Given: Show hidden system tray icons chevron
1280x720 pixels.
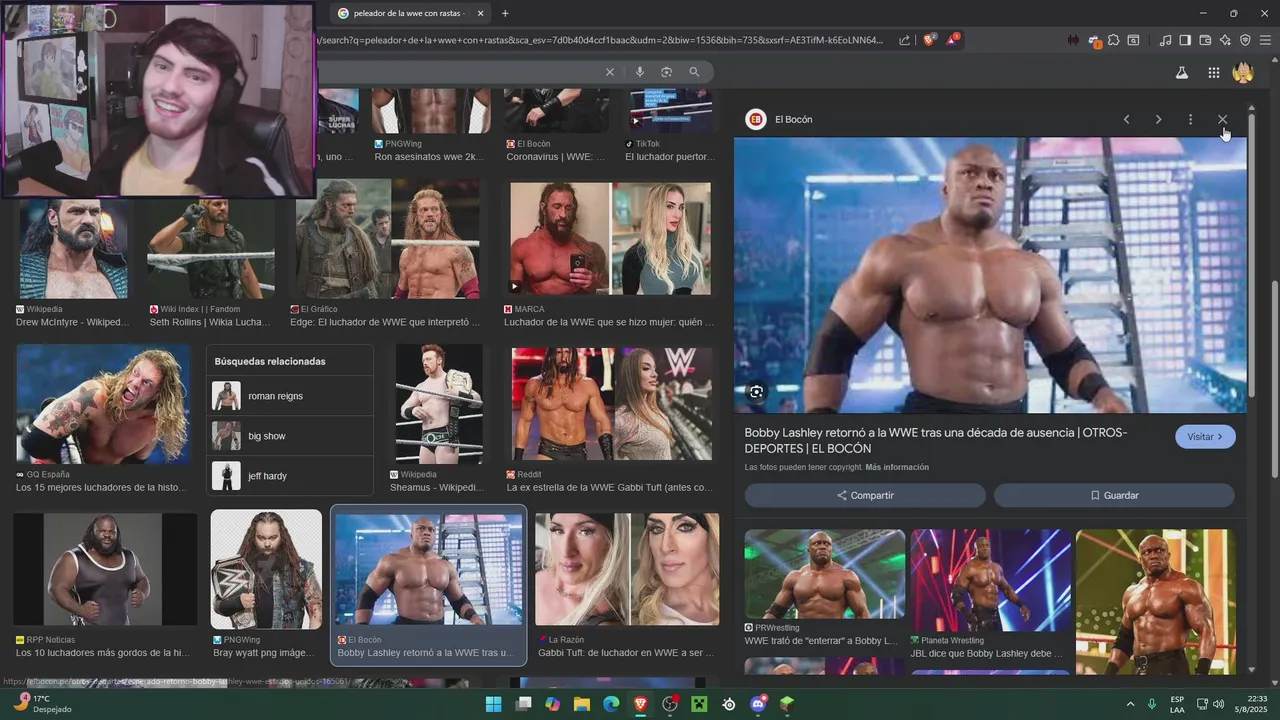Looking at the screenshot, I should 1130,704.
